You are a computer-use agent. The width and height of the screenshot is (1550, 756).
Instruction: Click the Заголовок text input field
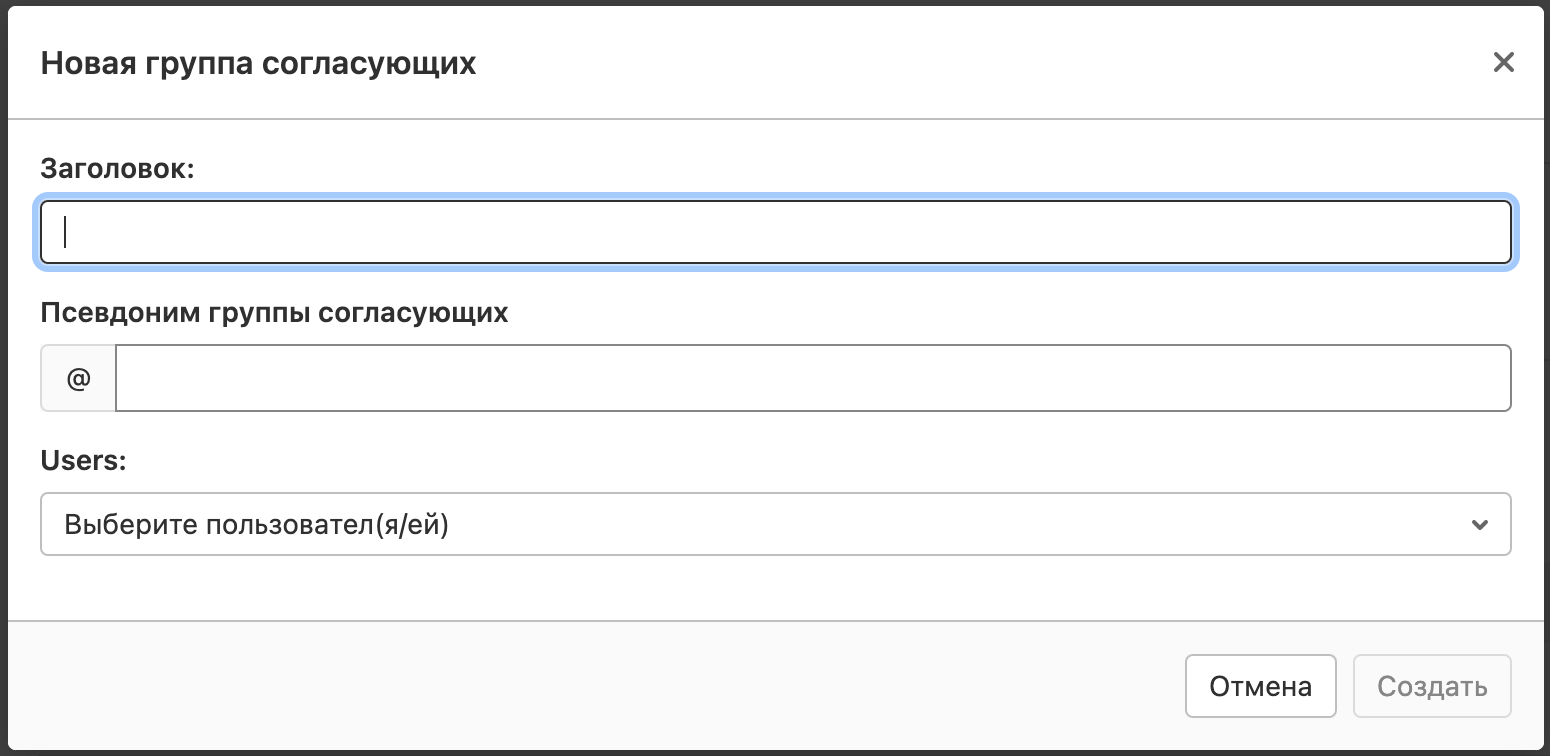(775, 233)
